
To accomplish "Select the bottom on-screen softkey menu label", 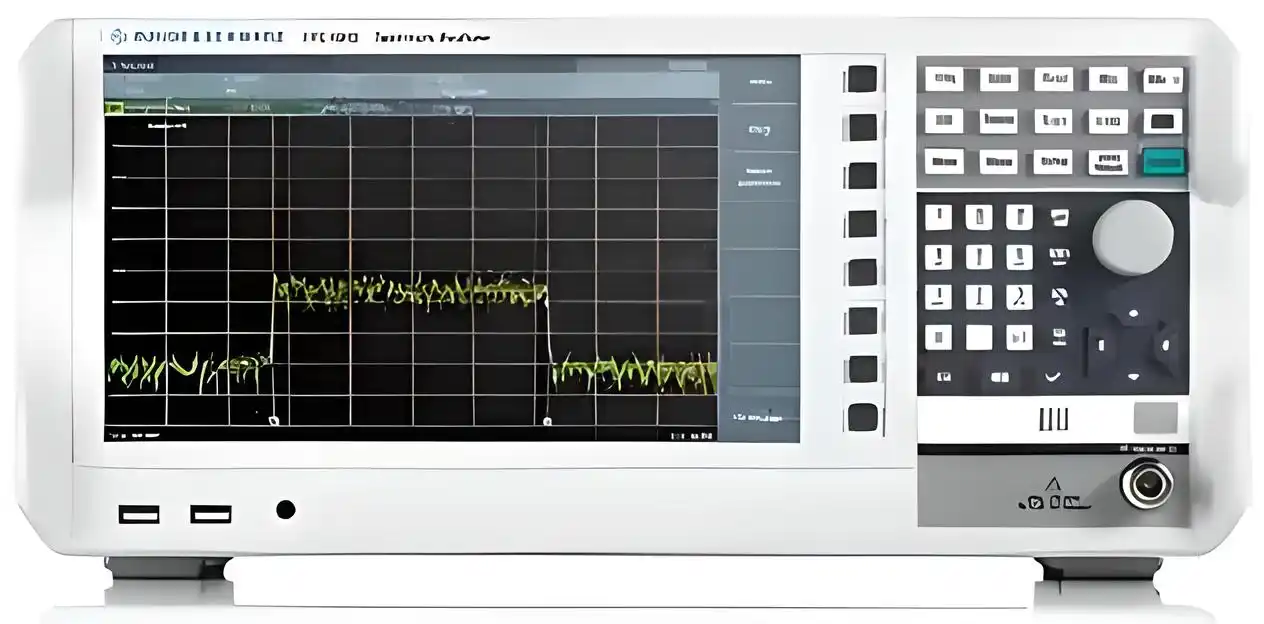I will click(759, 415).
